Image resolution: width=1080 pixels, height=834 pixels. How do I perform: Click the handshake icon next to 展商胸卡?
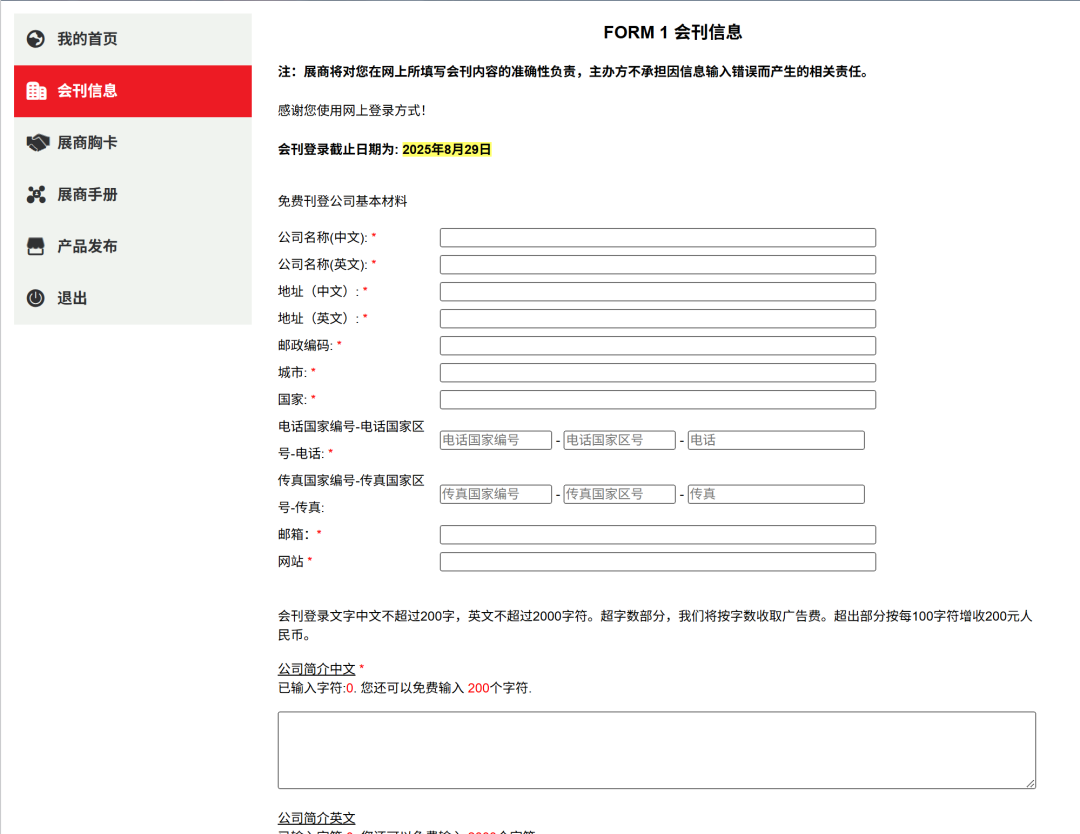pos(36,143)
